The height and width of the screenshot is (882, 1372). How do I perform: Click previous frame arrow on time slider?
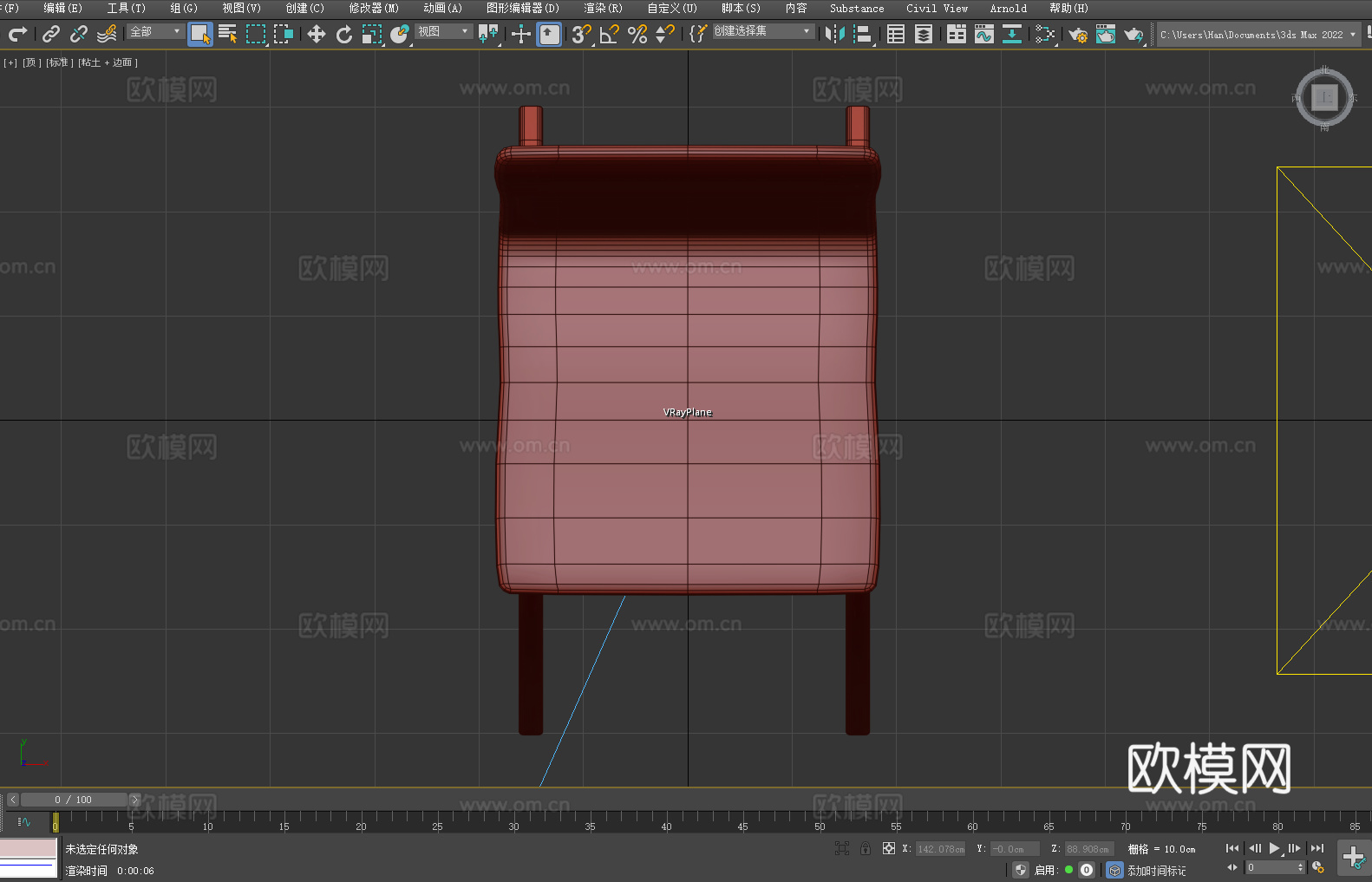pos(13,800)
